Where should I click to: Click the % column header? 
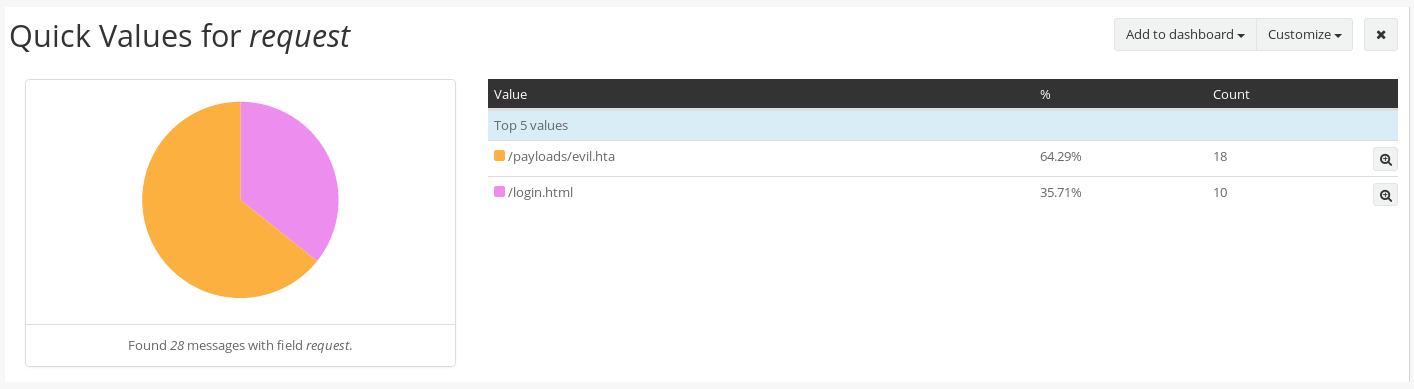[x=1045, y=94]
